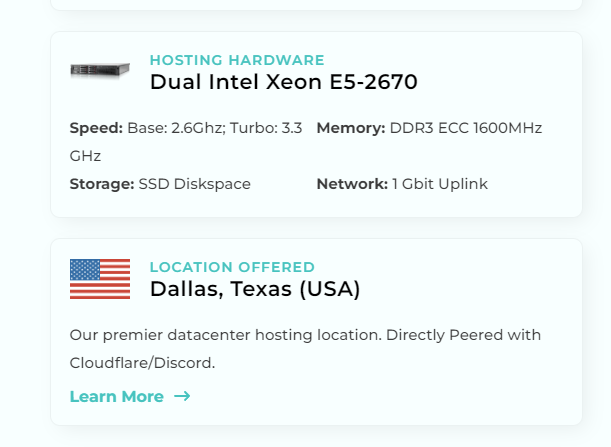Viewport: 611px width, 447px height.
Task: Click the bold Speed label
Action: pos(96,128)
